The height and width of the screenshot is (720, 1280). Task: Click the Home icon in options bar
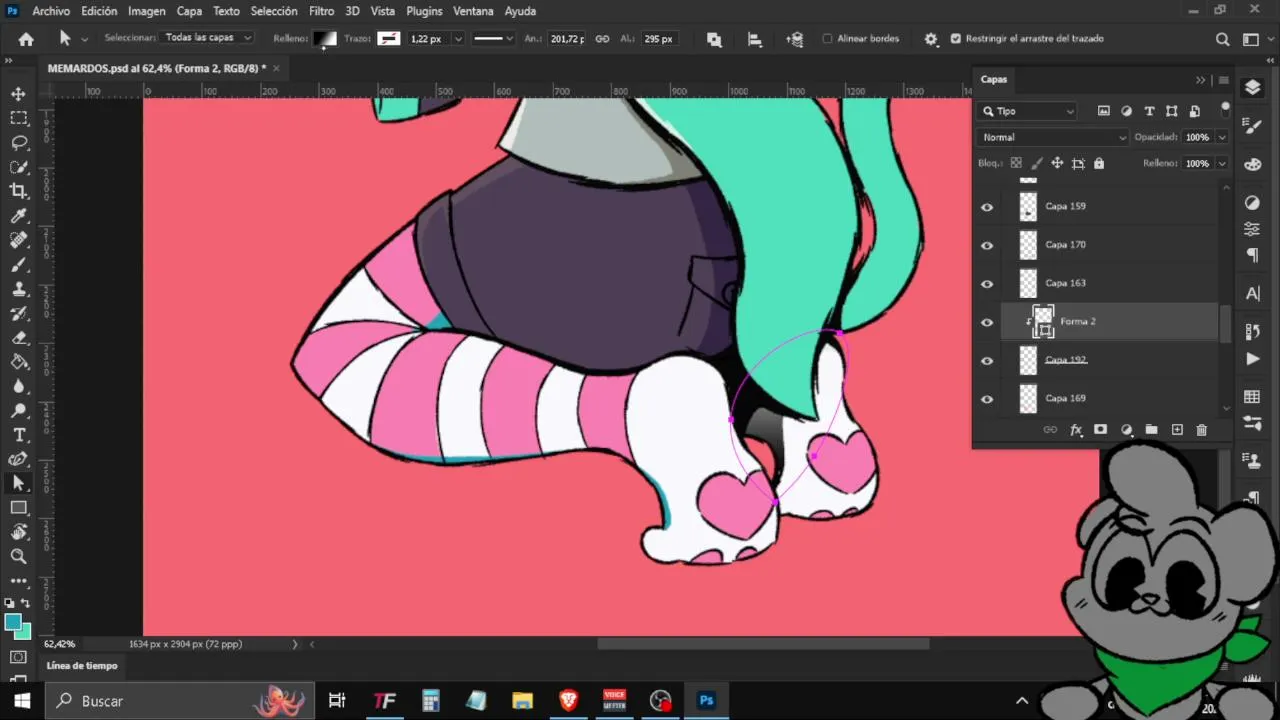(26, 39)
